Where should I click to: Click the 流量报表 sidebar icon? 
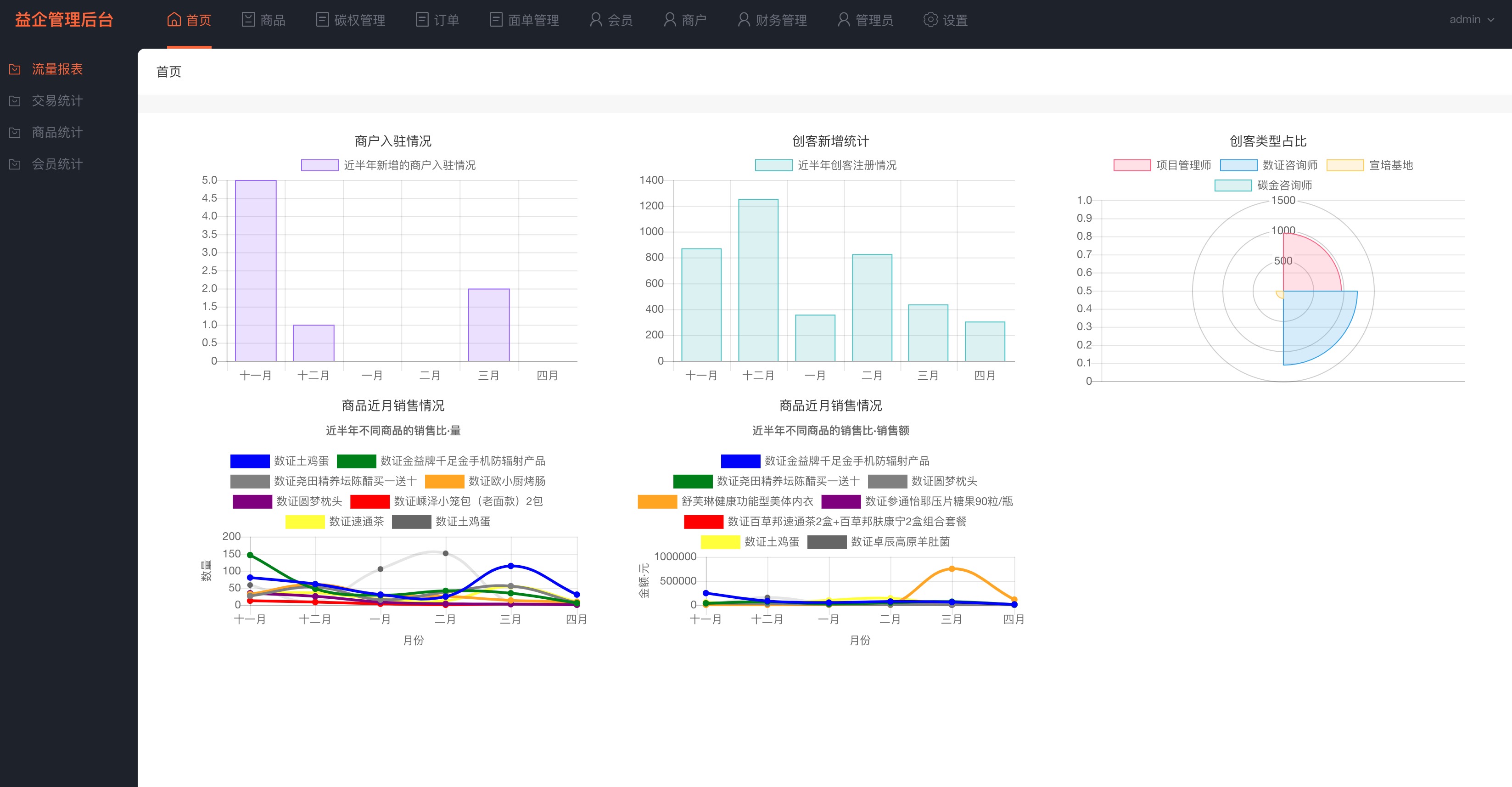(x=15, y=69)
